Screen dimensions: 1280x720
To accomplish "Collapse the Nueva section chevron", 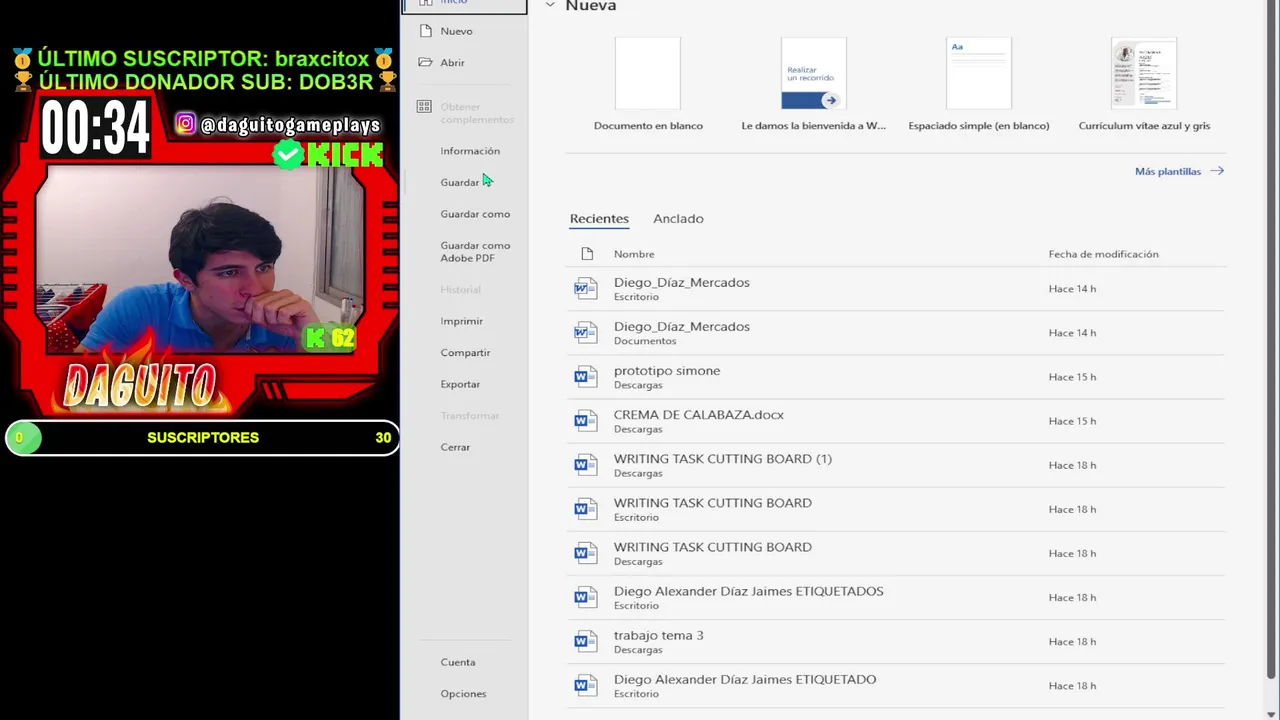I will (550, 5).
